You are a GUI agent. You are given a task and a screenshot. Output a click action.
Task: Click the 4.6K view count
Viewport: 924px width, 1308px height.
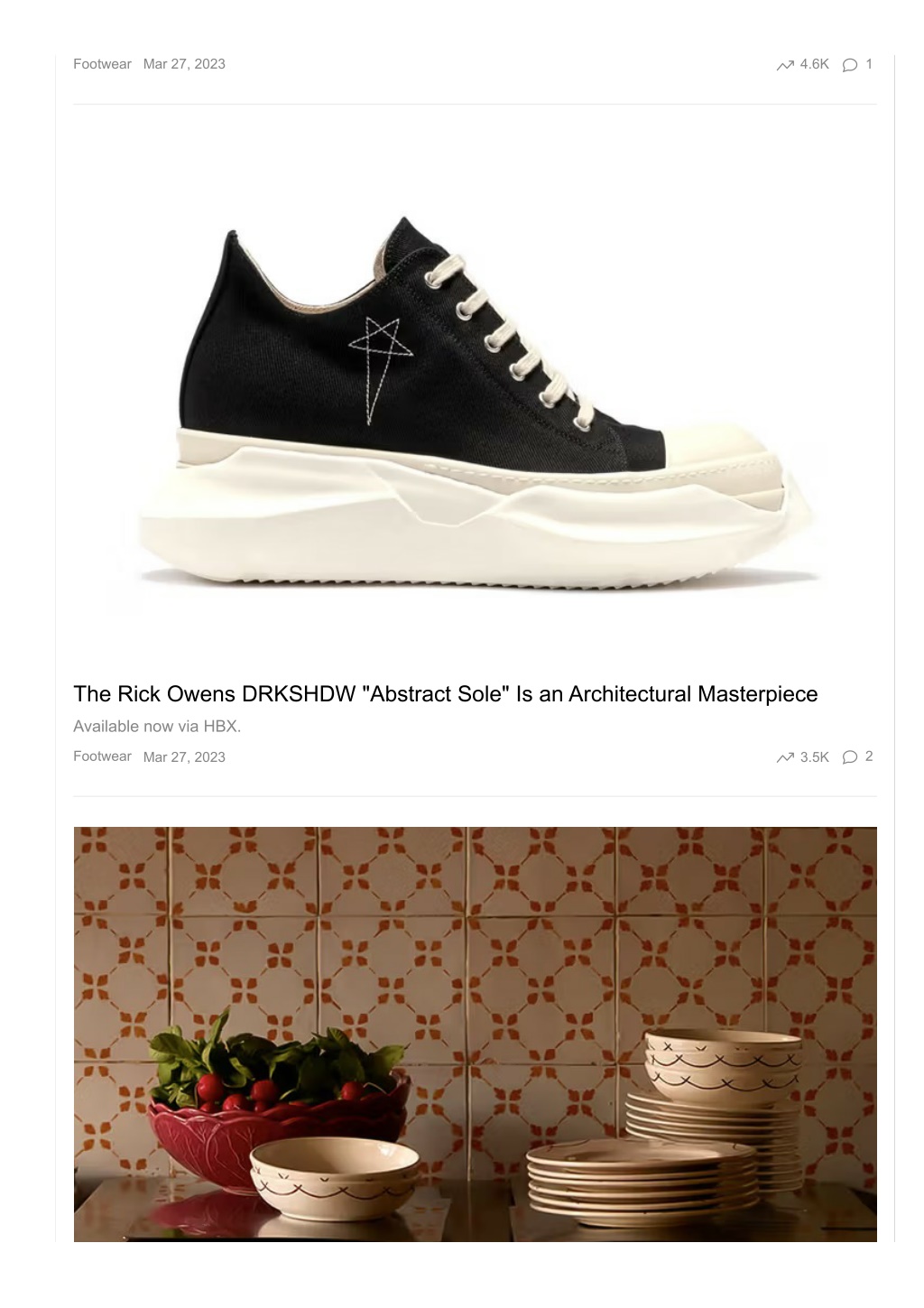[814, 64]
